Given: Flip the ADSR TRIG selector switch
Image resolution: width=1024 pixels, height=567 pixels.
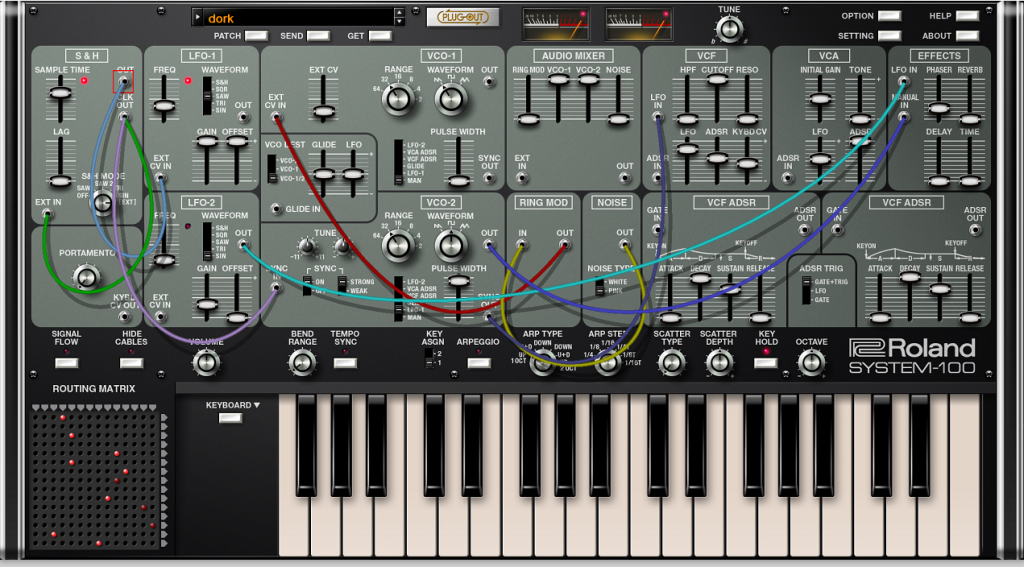Looking at the screenshot, I should pos(807,290).
